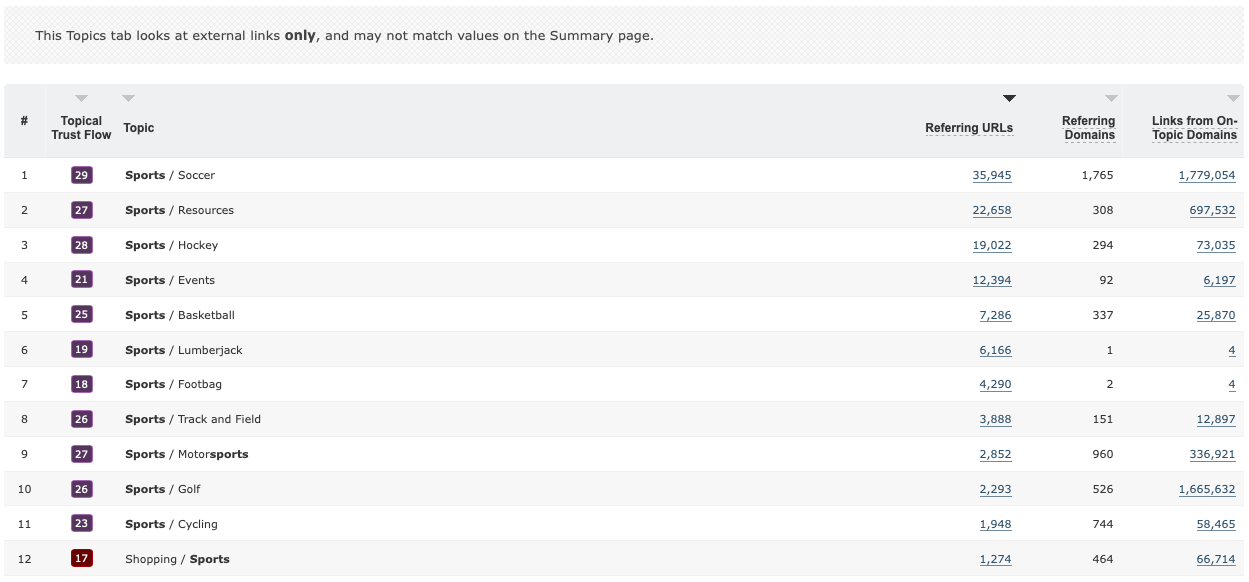1249x582 pixels.
Task: Open the sort arrow above Topical Trust Flow
Action: click(81, 97)
